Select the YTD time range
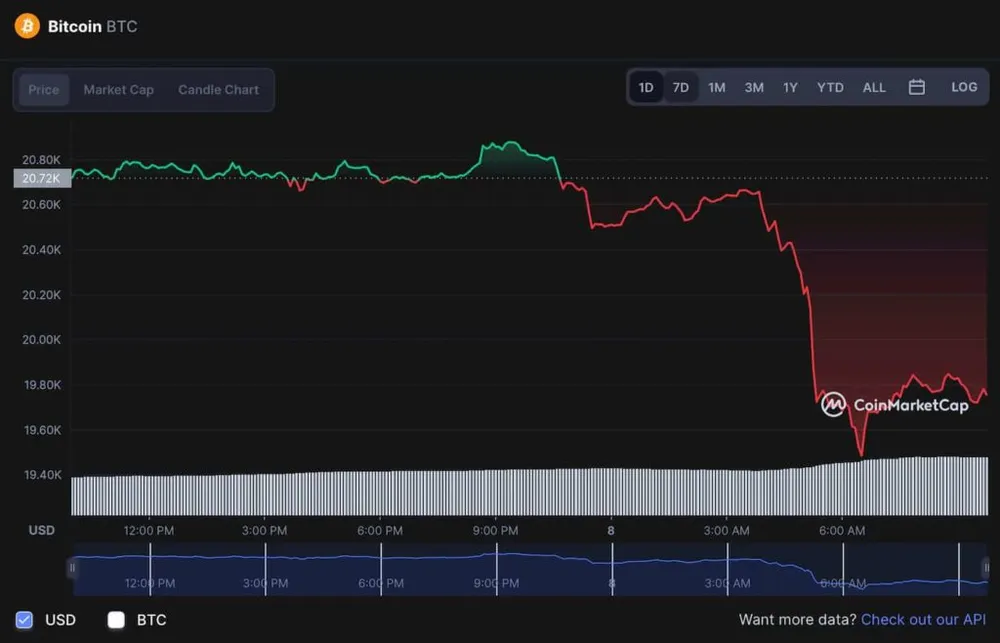The image size is (1000, 643). (x=830, y=87)
